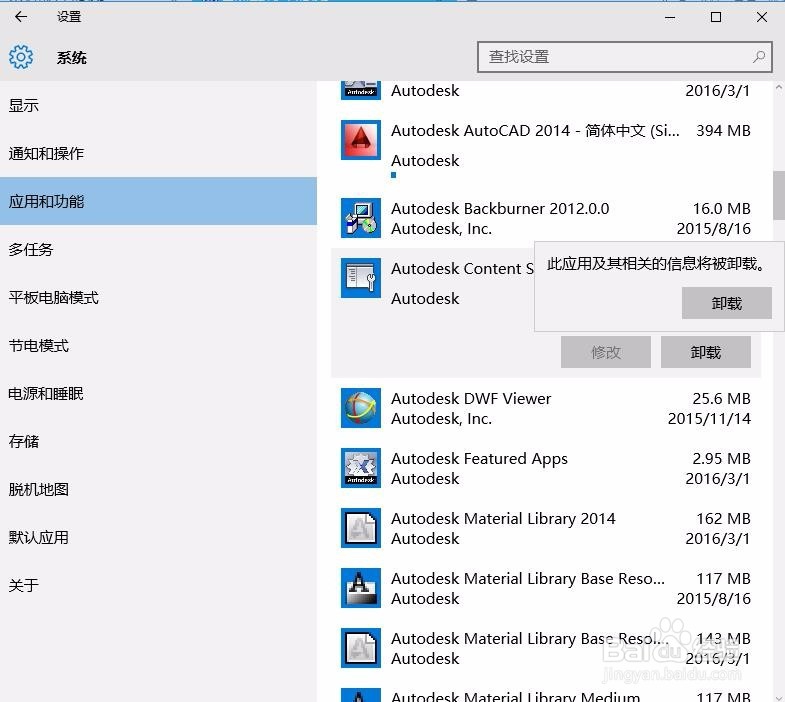The image size is (785, 702).
Task: Focus the 查找设置 search field
Action: (624, 57)
